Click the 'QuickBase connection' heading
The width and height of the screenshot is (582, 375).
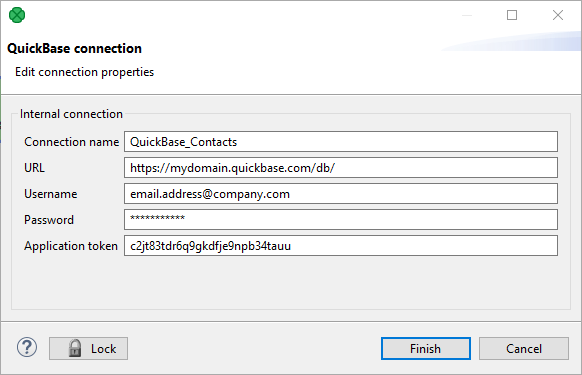coord(74,49)
